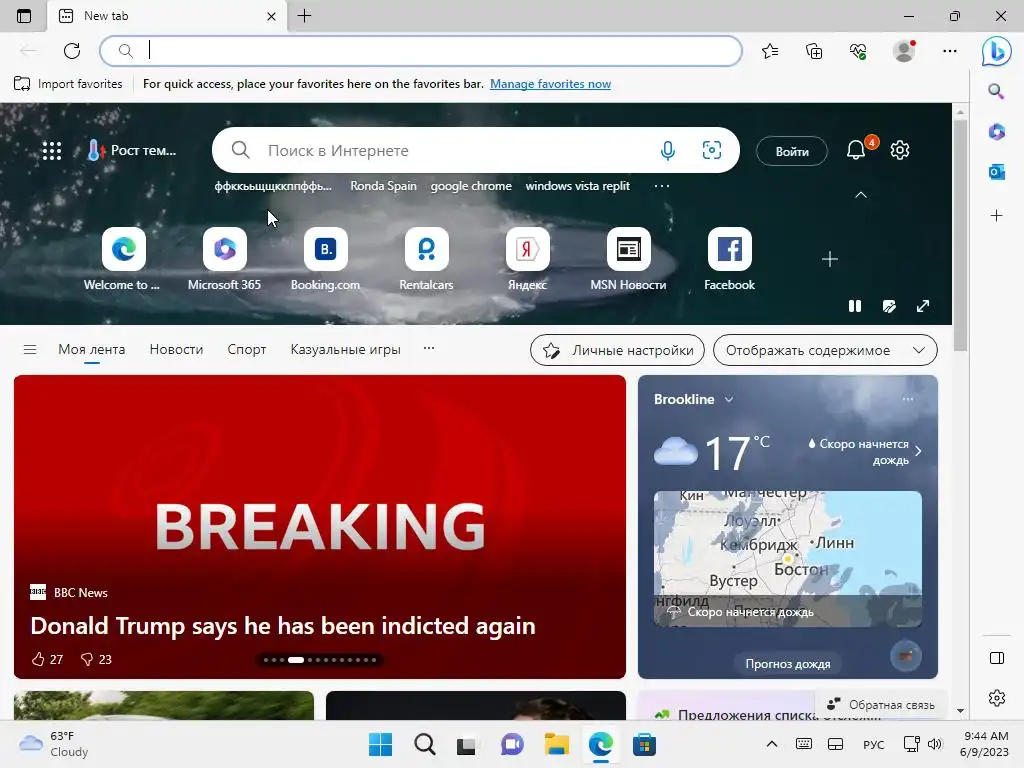Open the rain forecast arrow
The height and width of the screenshot is (768, 1024).
(x=918, y=451)
